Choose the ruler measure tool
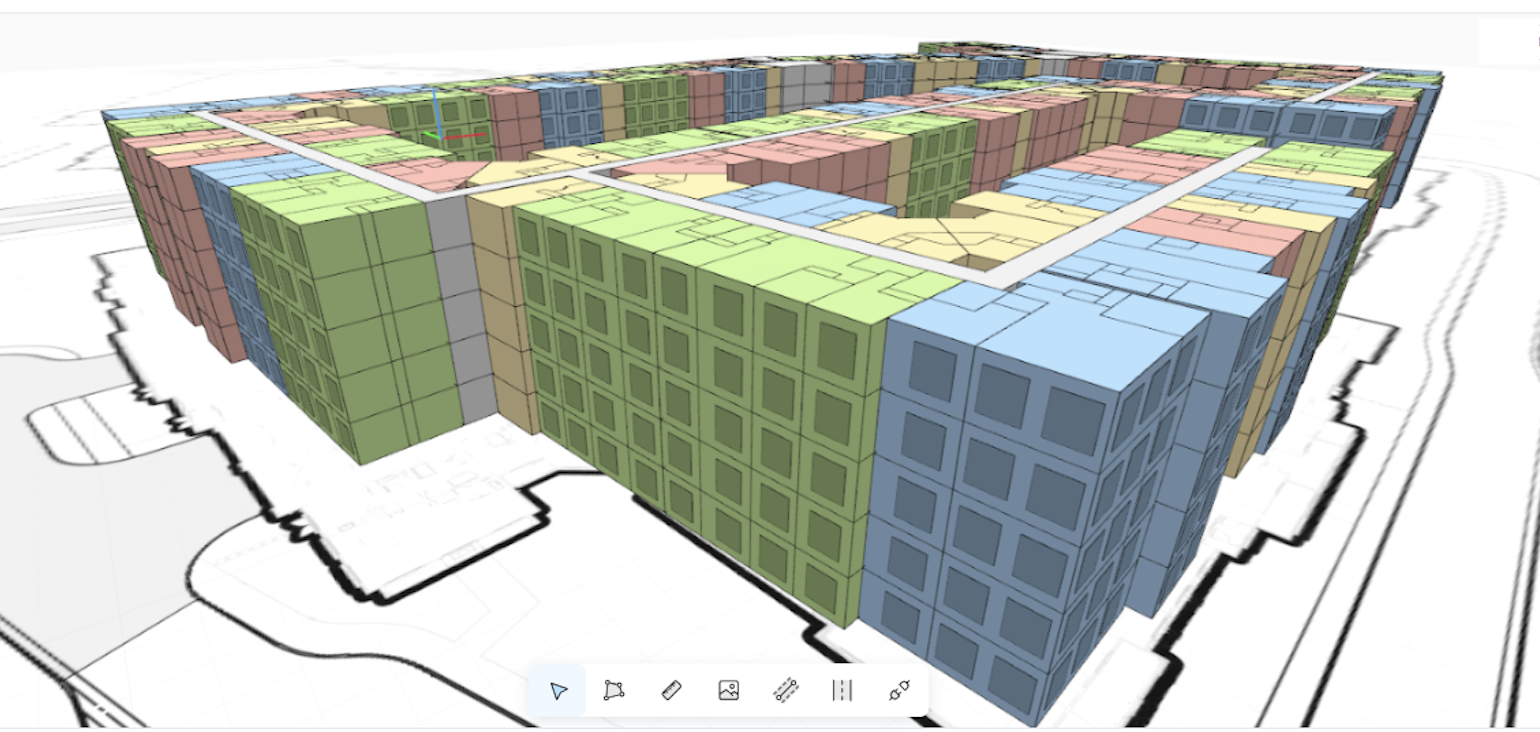 (x=671, y=690)
